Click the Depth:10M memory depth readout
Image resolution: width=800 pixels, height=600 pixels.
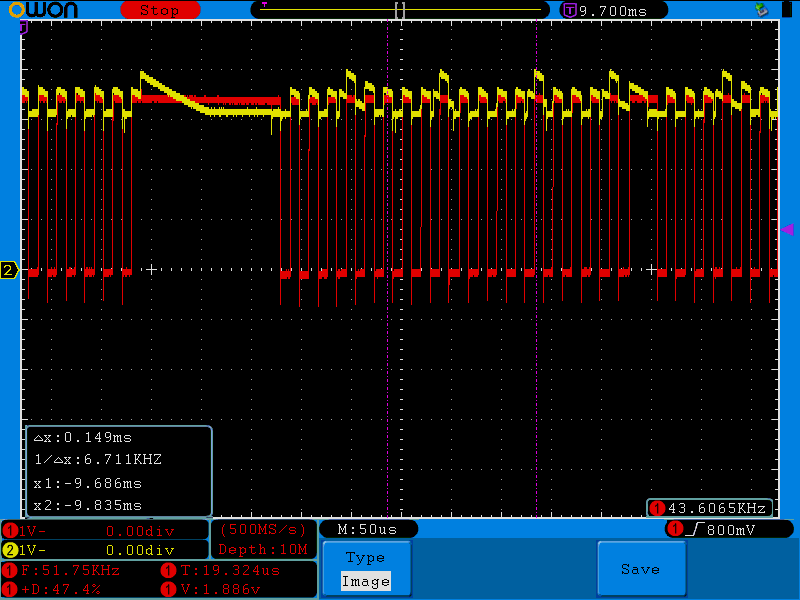[x=263, y=549]
